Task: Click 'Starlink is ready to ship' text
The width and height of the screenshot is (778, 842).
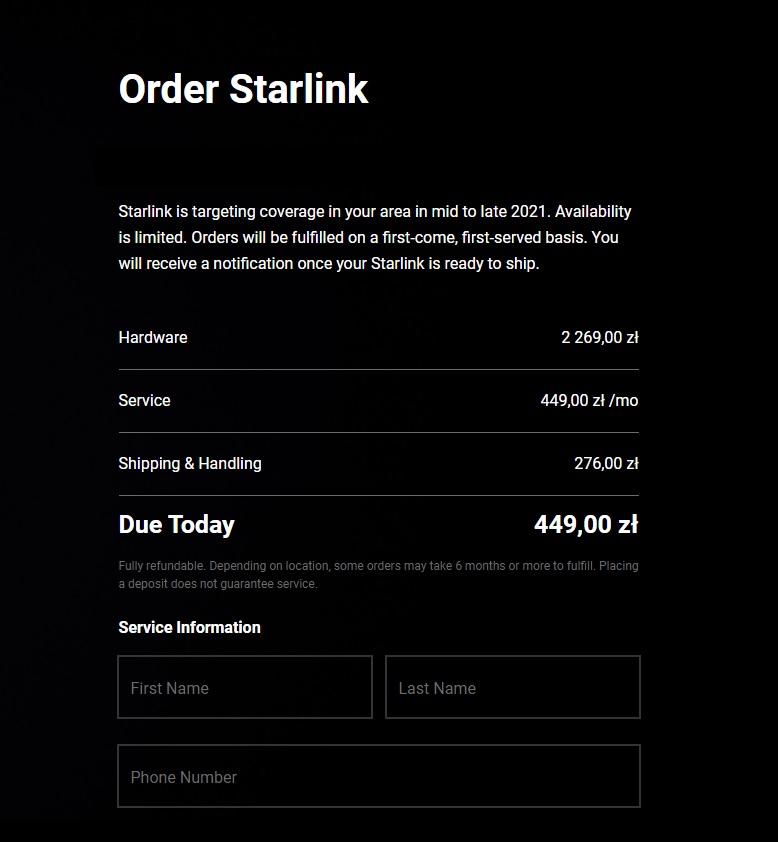Action: [x=455, y=264]
